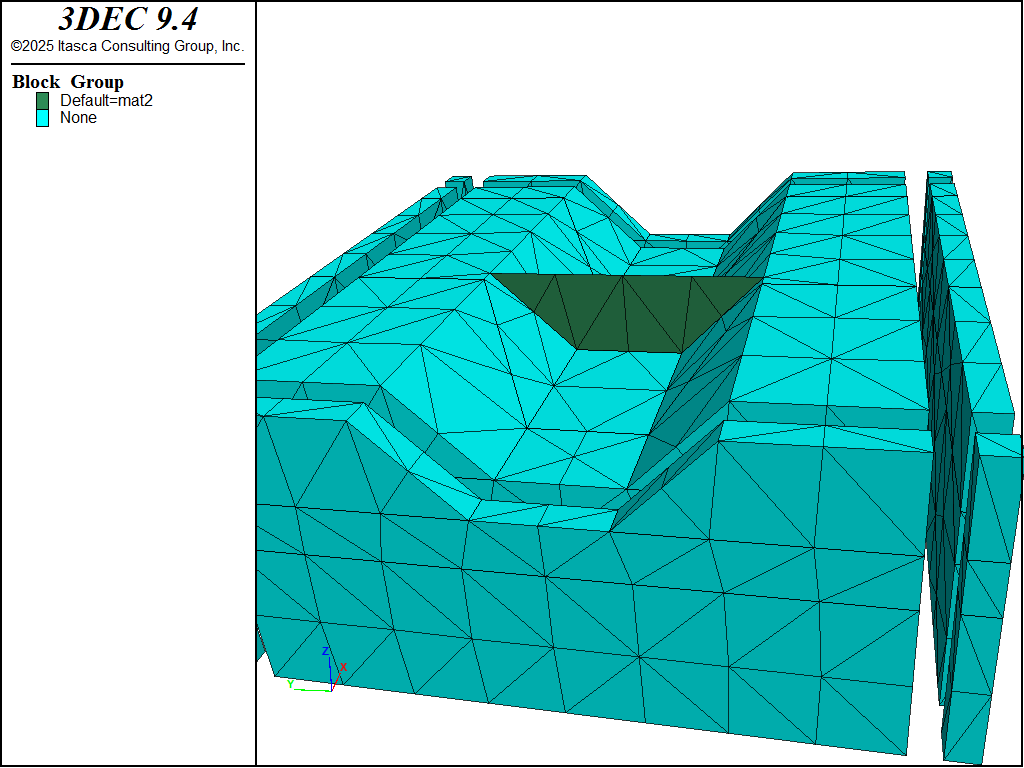Click the Block Group legend heading
Screen dimensions: 1024x768
tap(68, 82)
